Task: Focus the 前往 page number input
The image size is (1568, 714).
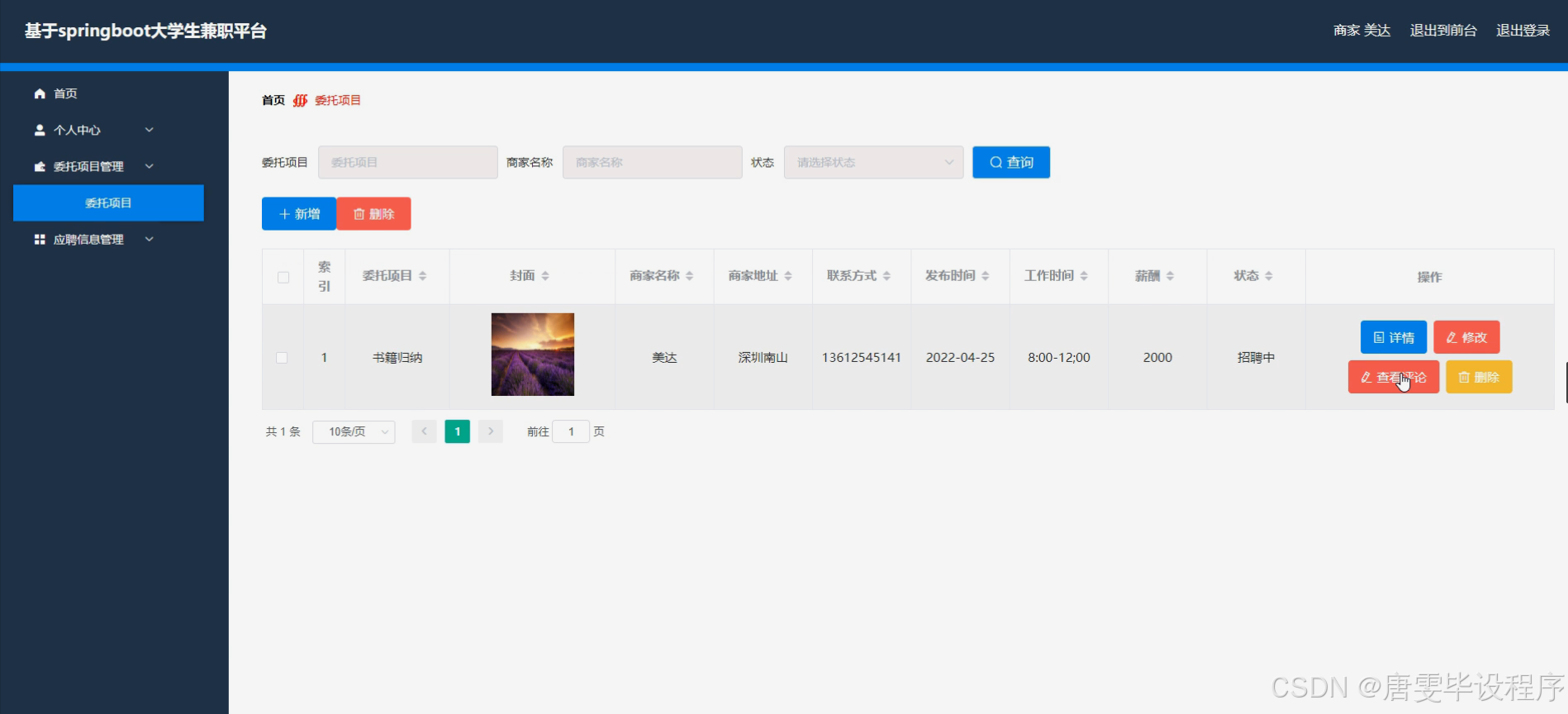Action: click(x=571, y=431)
